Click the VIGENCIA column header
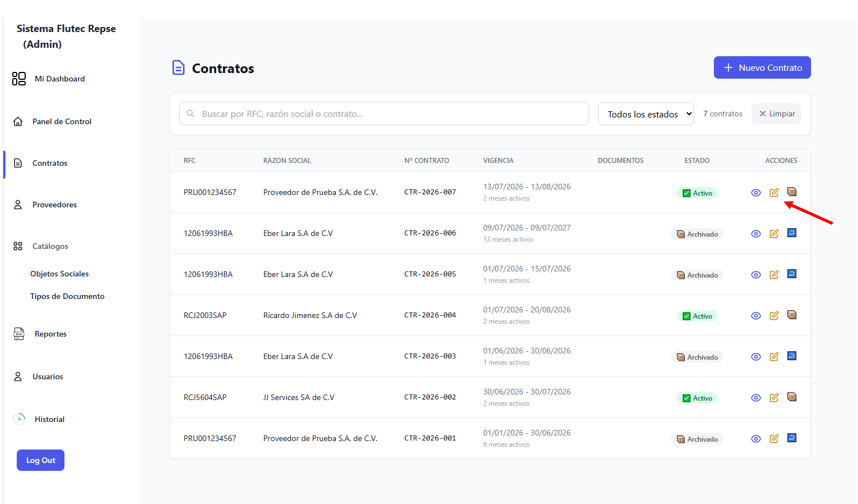The height and width of the screenshot is (504, 858). [x=498, y=160]
